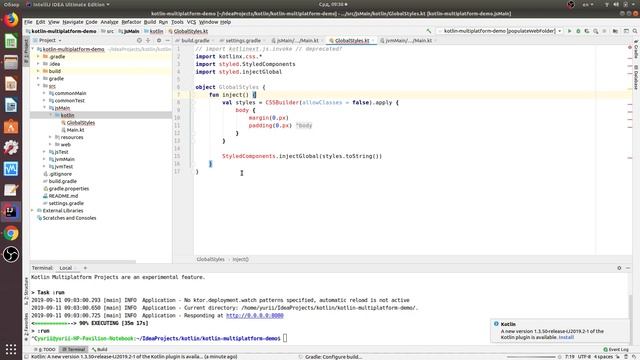
Task: Click the GlobalStyles breadcrumb below the editor
Action: [x=211, y=259]
